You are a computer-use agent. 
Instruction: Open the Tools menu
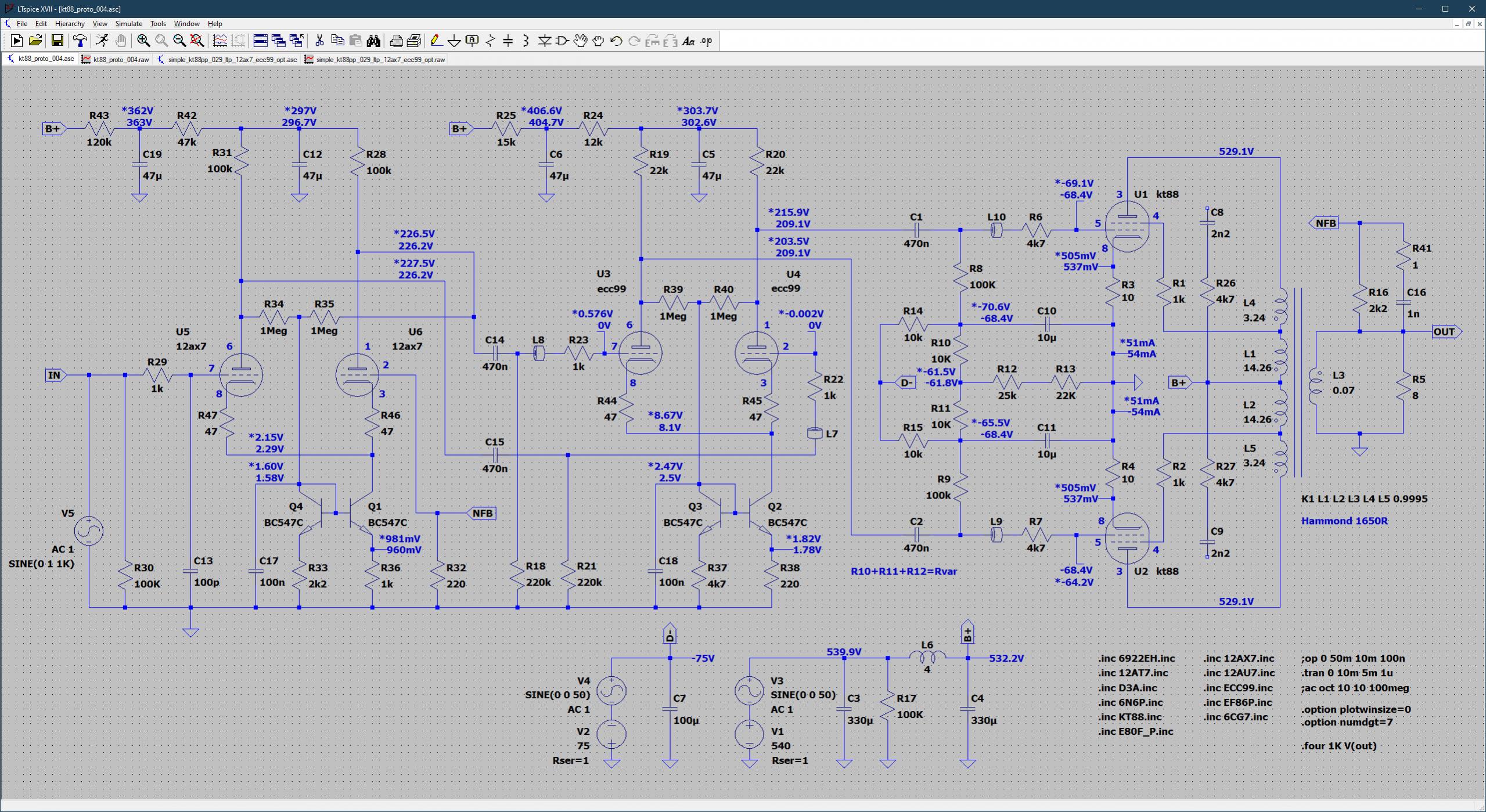click(x=158, y=24)
